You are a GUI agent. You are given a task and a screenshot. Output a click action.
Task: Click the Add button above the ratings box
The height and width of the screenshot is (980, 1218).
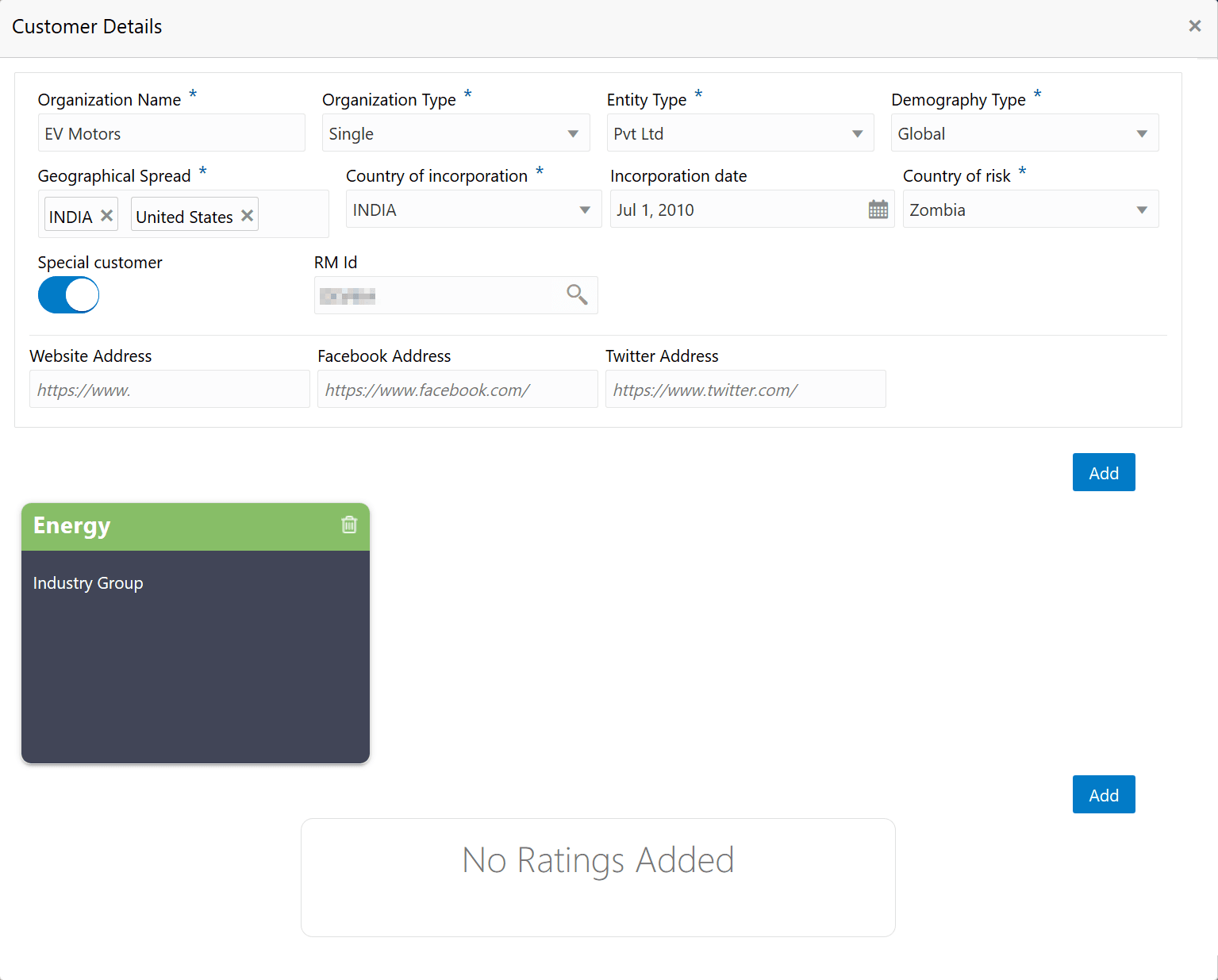point(1103,795)
